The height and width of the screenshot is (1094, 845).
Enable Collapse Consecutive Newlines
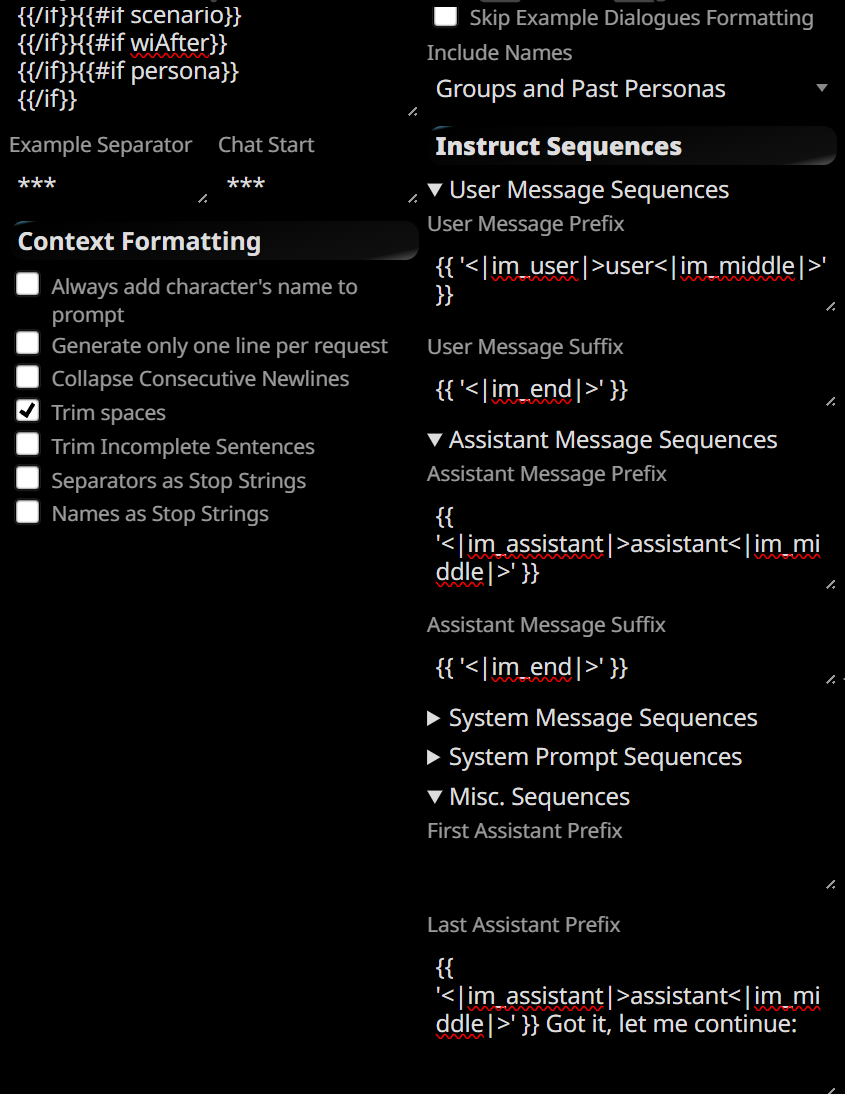tap(28, 377)
